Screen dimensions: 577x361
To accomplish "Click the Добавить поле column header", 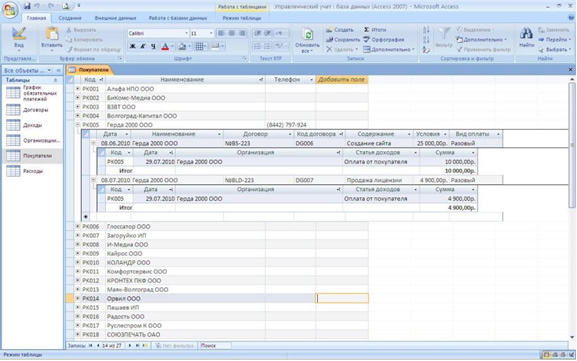I will 341,79.
